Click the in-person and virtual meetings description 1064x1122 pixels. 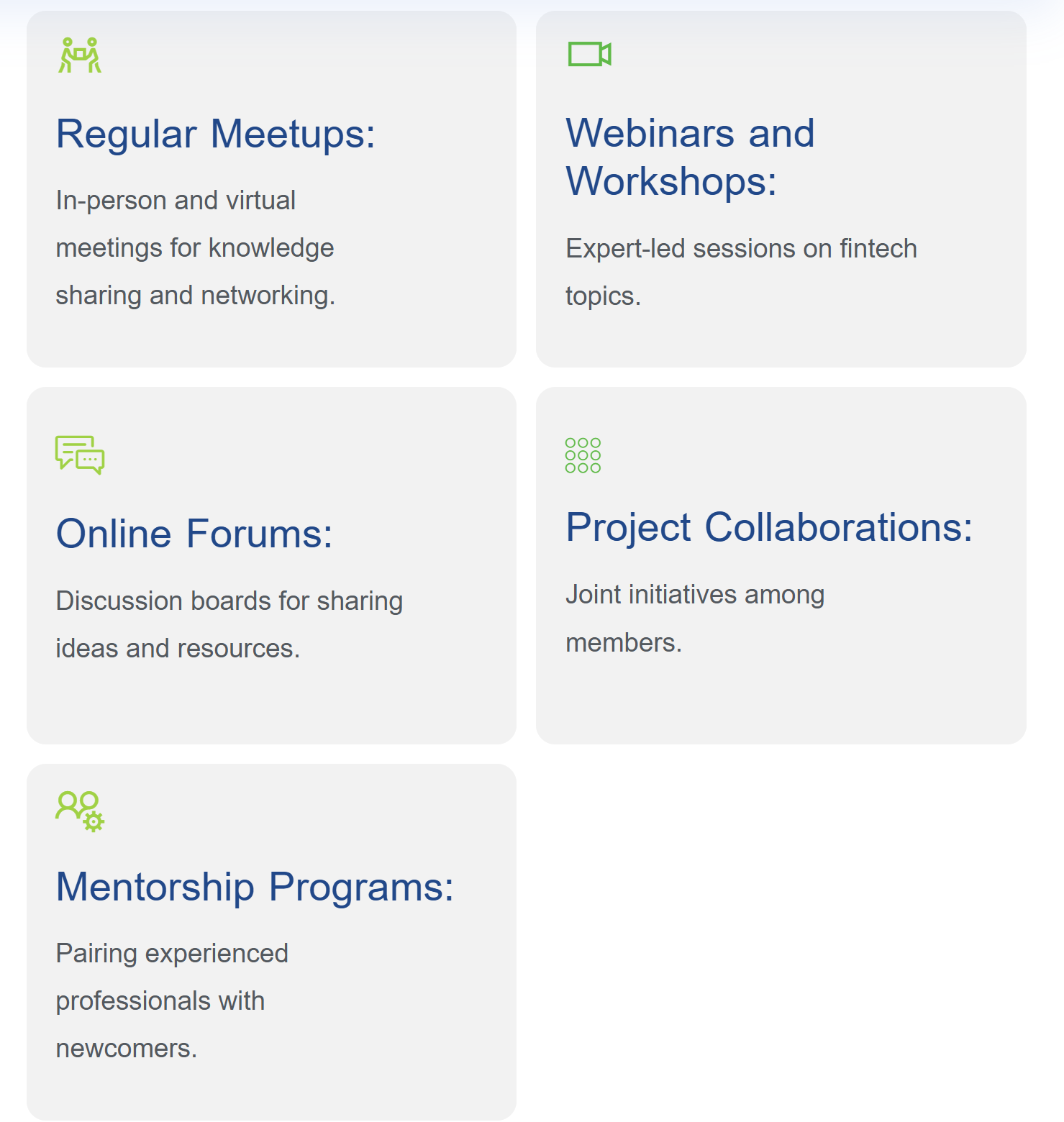point(195,248)
